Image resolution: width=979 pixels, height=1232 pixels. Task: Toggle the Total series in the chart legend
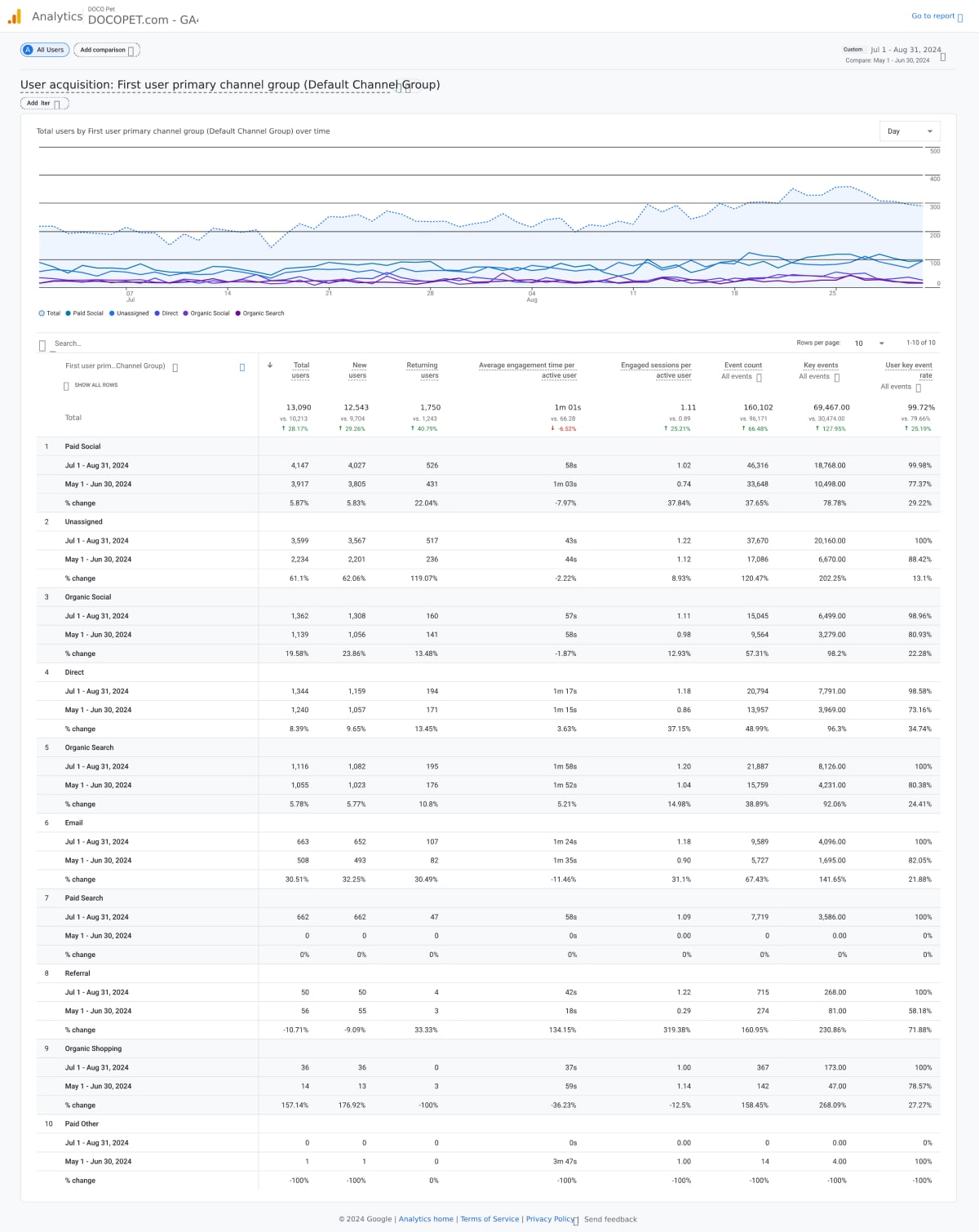[x=49, y=313]
